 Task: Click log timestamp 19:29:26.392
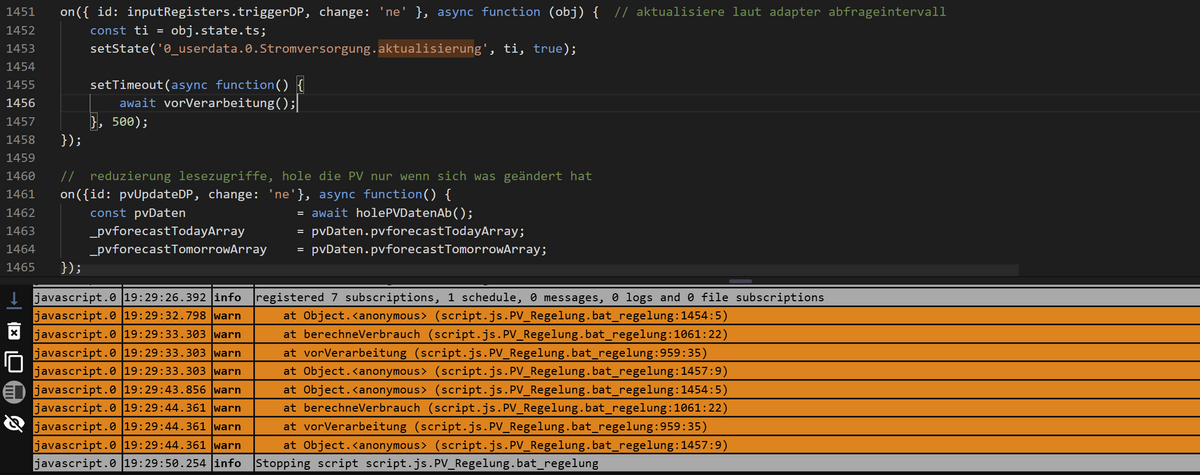[x=166, y=298]
